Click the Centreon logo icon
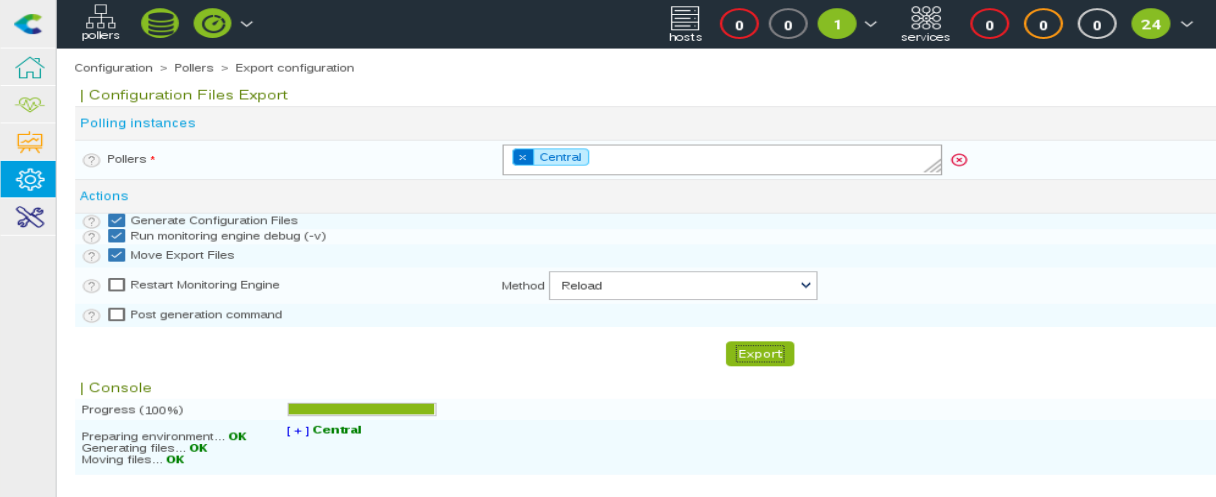This screenshot has width=1216, height=497. click(28, 23)
